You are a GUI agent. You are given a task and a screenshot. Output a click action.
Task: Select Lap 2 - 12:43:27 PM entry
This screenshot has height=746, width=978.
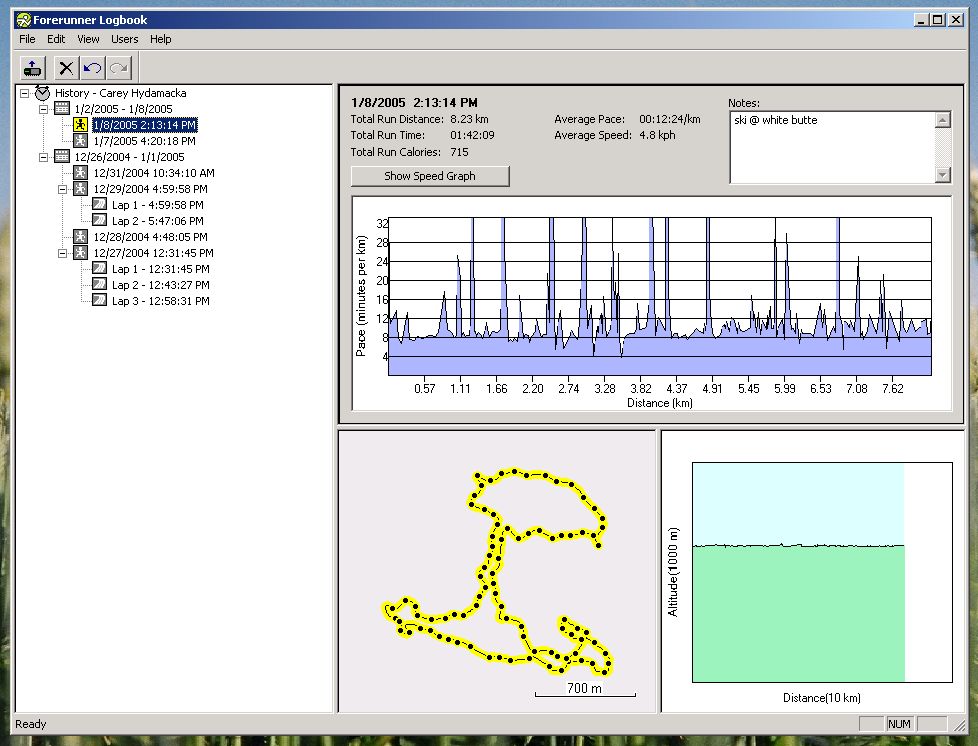[x=161, y=284]
